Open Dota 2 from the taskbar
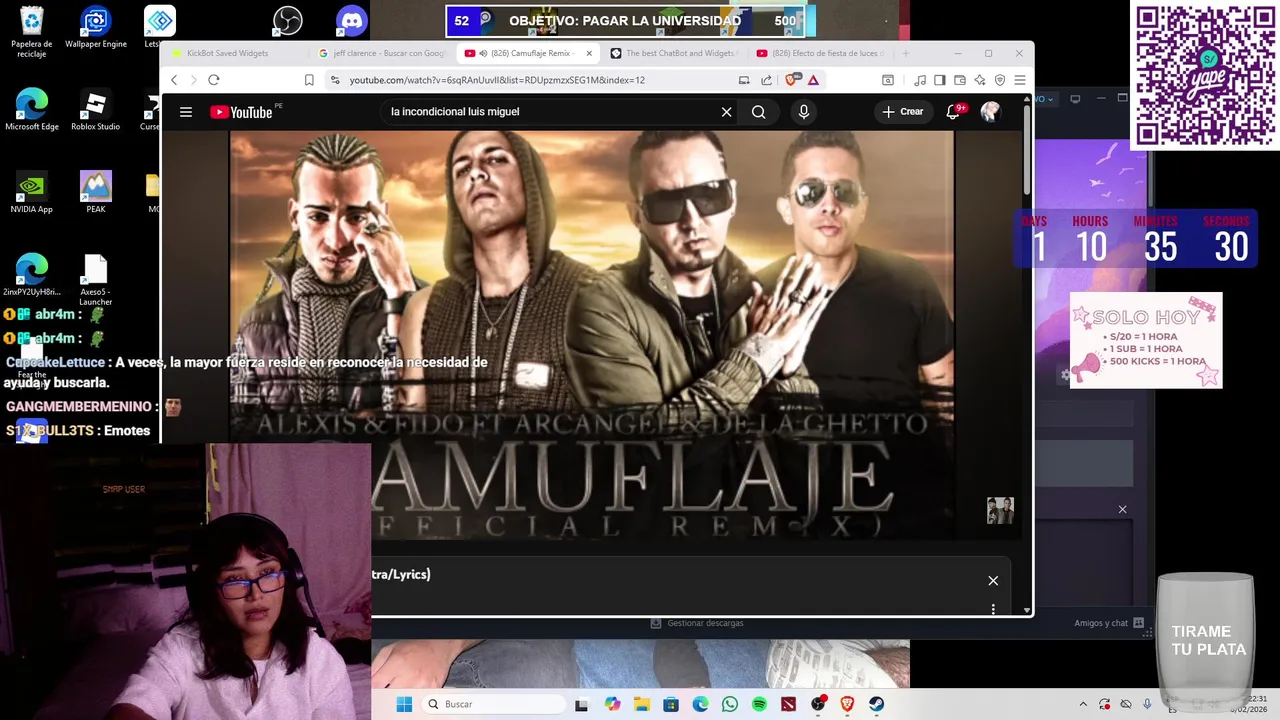The width and height of the screenshot is (1280, 720). coord(789,704)
